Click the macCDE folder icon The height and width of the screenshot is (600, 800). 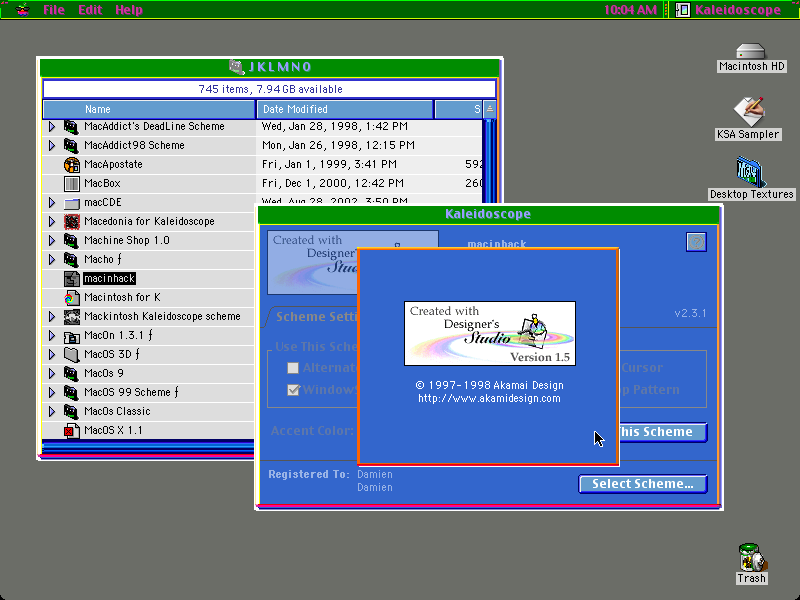point(71,203)
